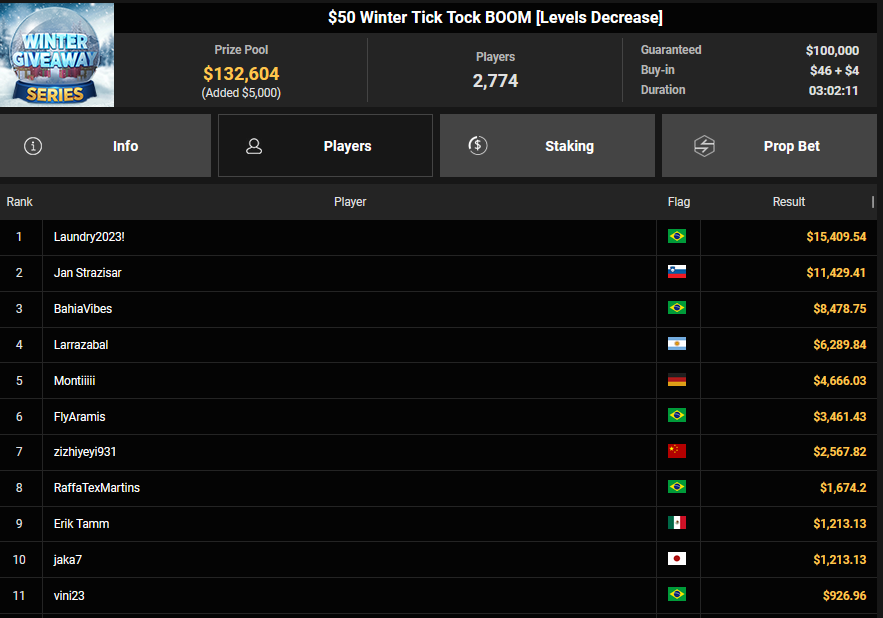Click the Winter Giveaway Series banner image
Viewport: 883px width, 618px height.
coord(57,55)
